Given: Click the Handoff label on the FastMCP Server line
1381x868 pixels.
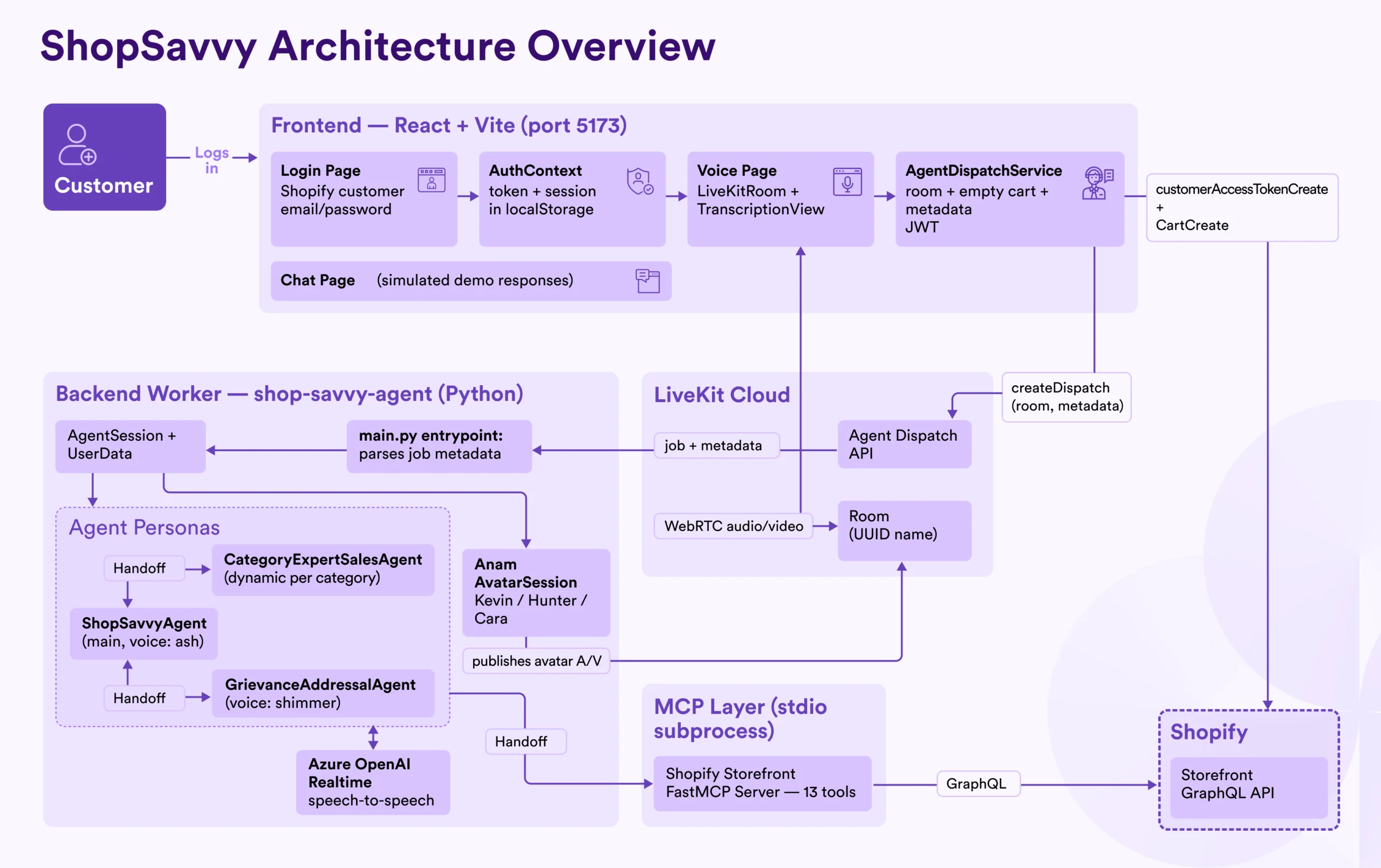Looking at the screenshot, I should tap(525, 742).
